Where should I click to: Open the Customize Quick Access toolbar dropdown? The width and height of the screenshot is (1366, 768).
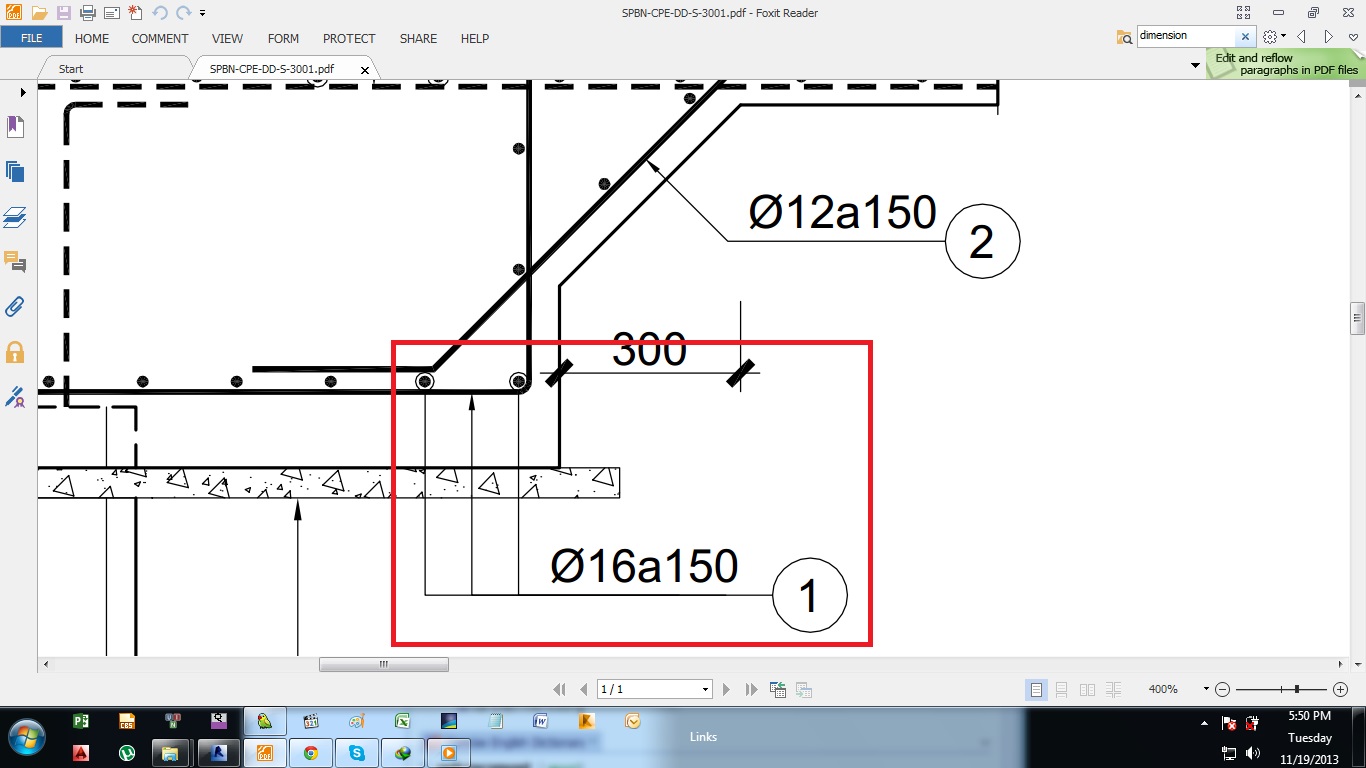point(202,14)
